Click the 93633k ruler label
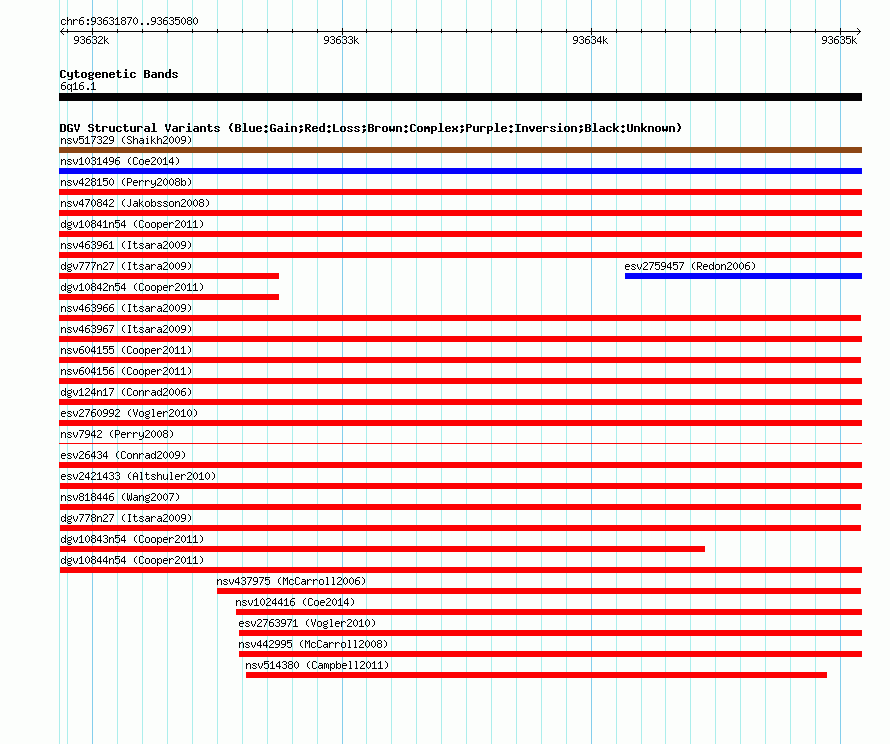 (x=341, y=40)
